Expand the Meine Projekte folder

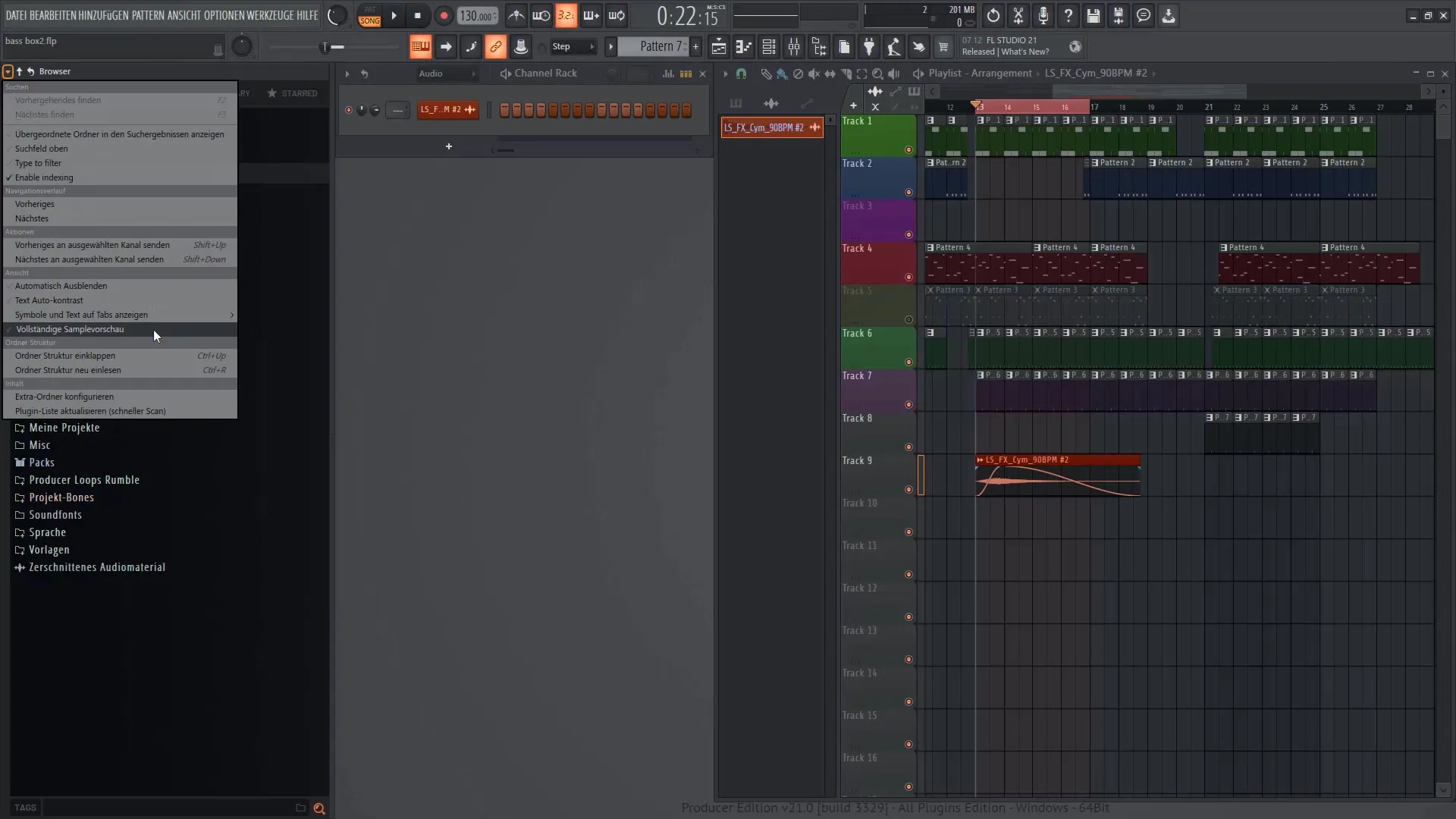pos(64,427)
